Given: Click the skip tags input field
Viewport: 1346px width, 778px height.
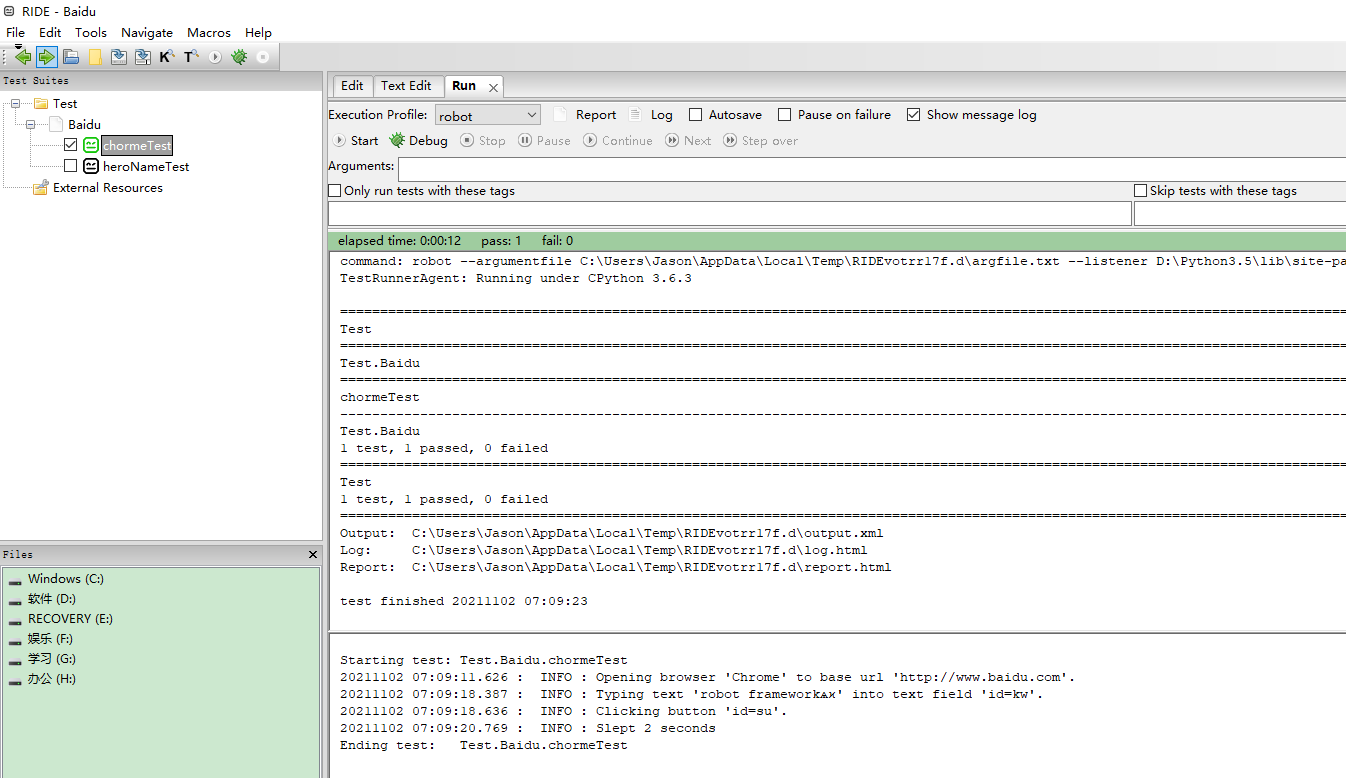Looking at the screenshot, I should click(1240, 213).
